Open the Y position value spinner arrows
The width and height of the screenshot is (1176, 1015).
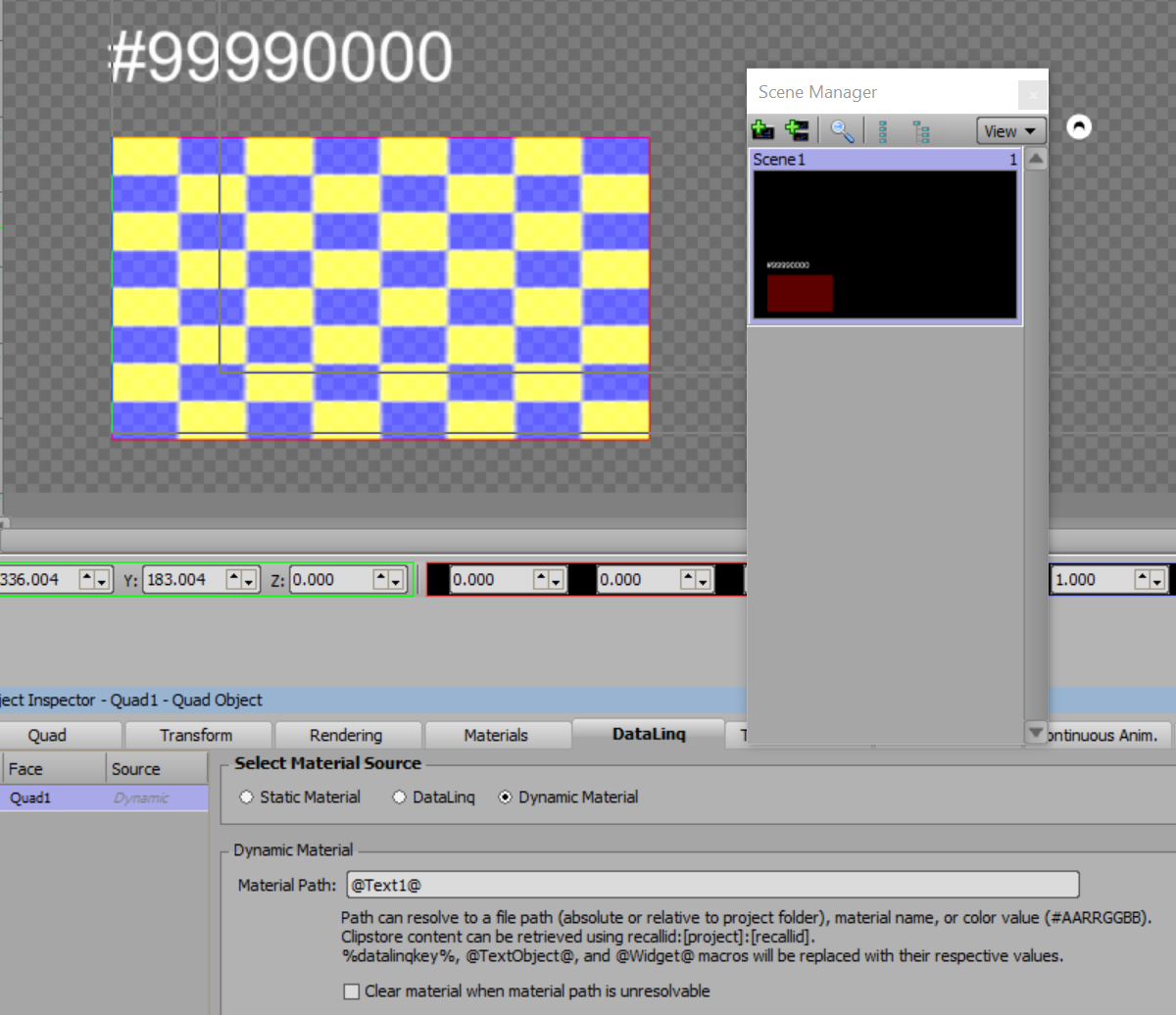[x=241, y=580]
